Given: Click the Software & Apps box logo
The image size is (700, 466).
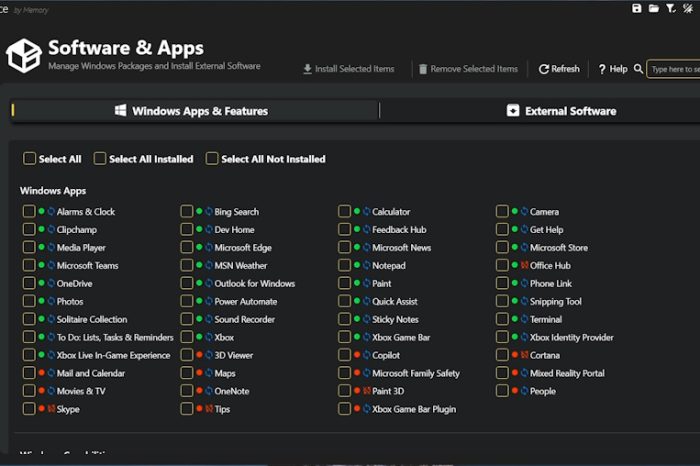Looking at the screenshot, I should pos(23,56).
